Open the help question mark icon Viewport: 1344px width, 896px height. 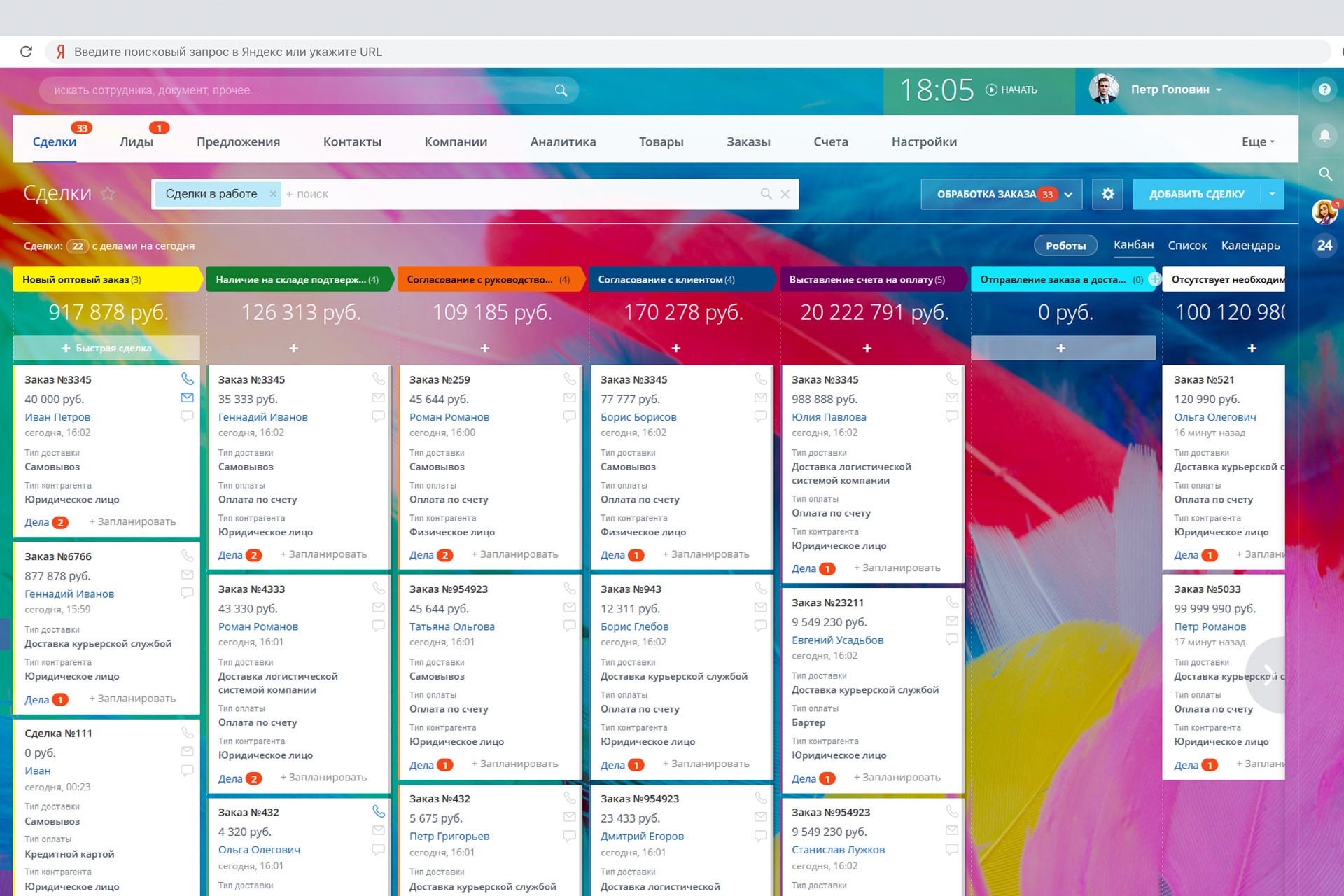pyautogui.click(x=1324, y=90)
